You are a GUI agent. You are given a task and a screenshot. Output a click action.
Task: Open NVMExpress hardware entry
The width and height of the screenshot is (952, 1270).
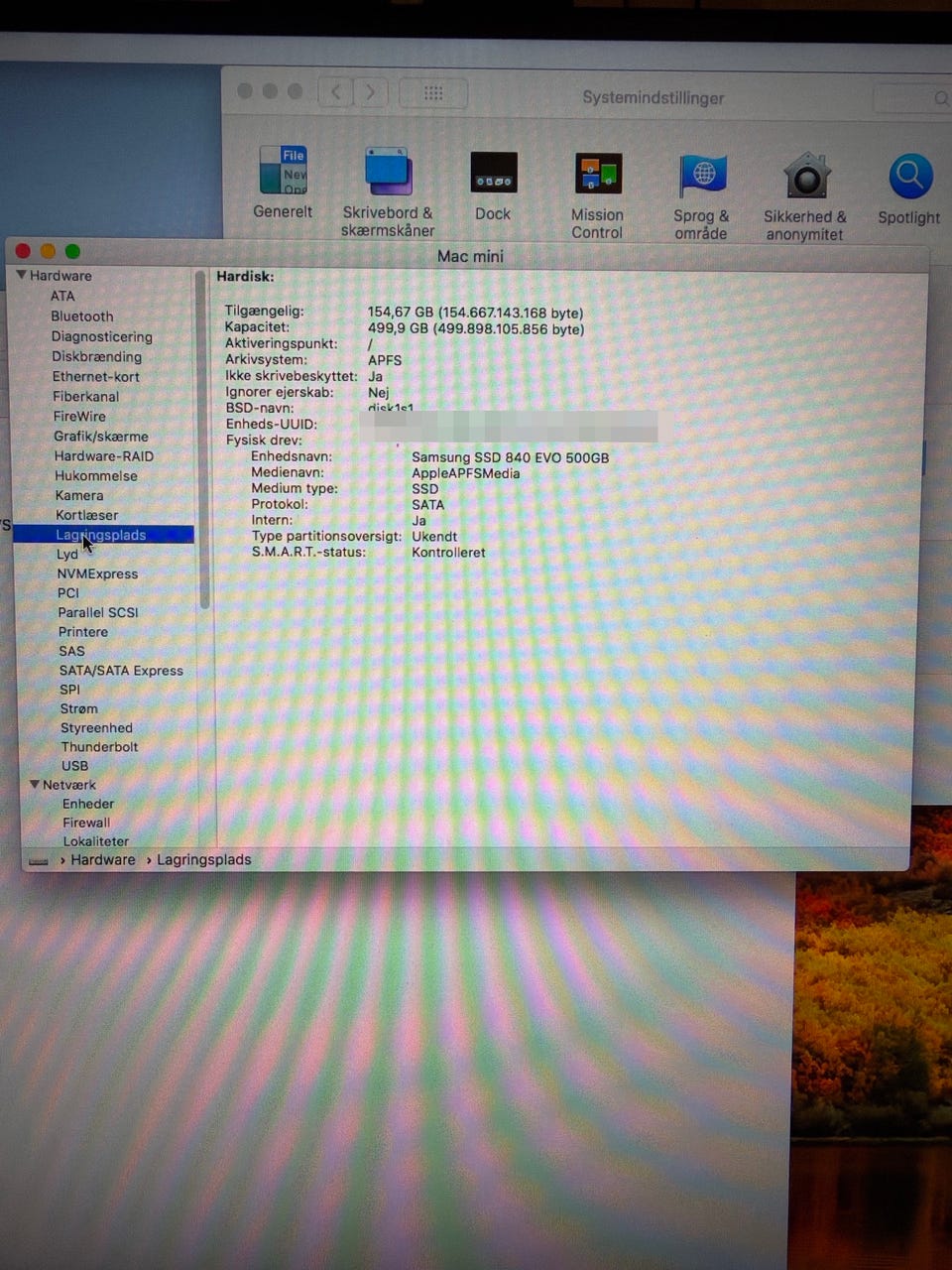pos(97,573)
